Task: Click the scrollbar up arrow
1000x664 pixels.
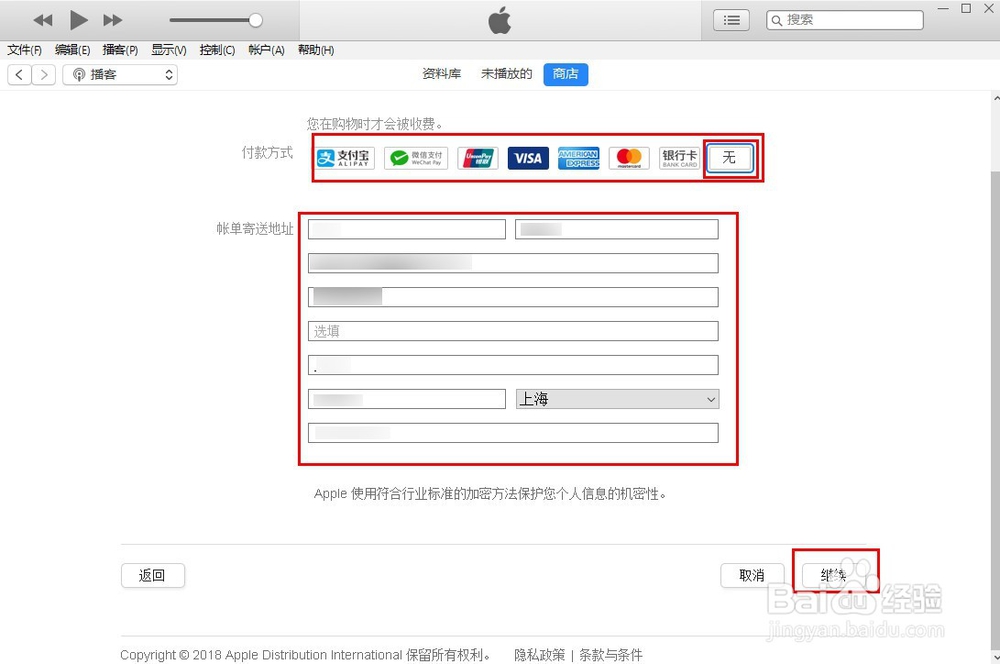Action: [x=996, y=98]
